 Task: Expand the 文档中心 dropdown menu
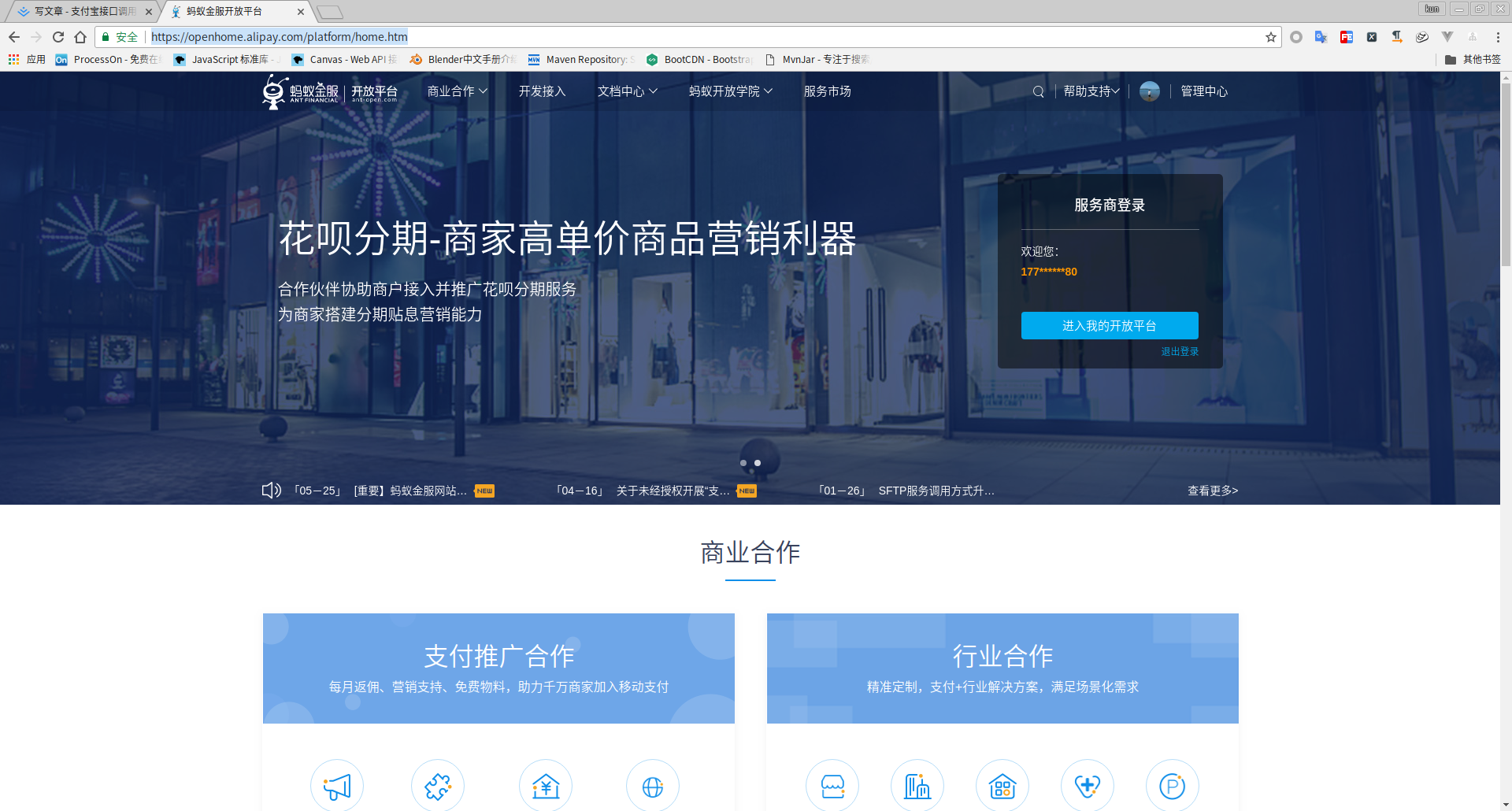628,91
